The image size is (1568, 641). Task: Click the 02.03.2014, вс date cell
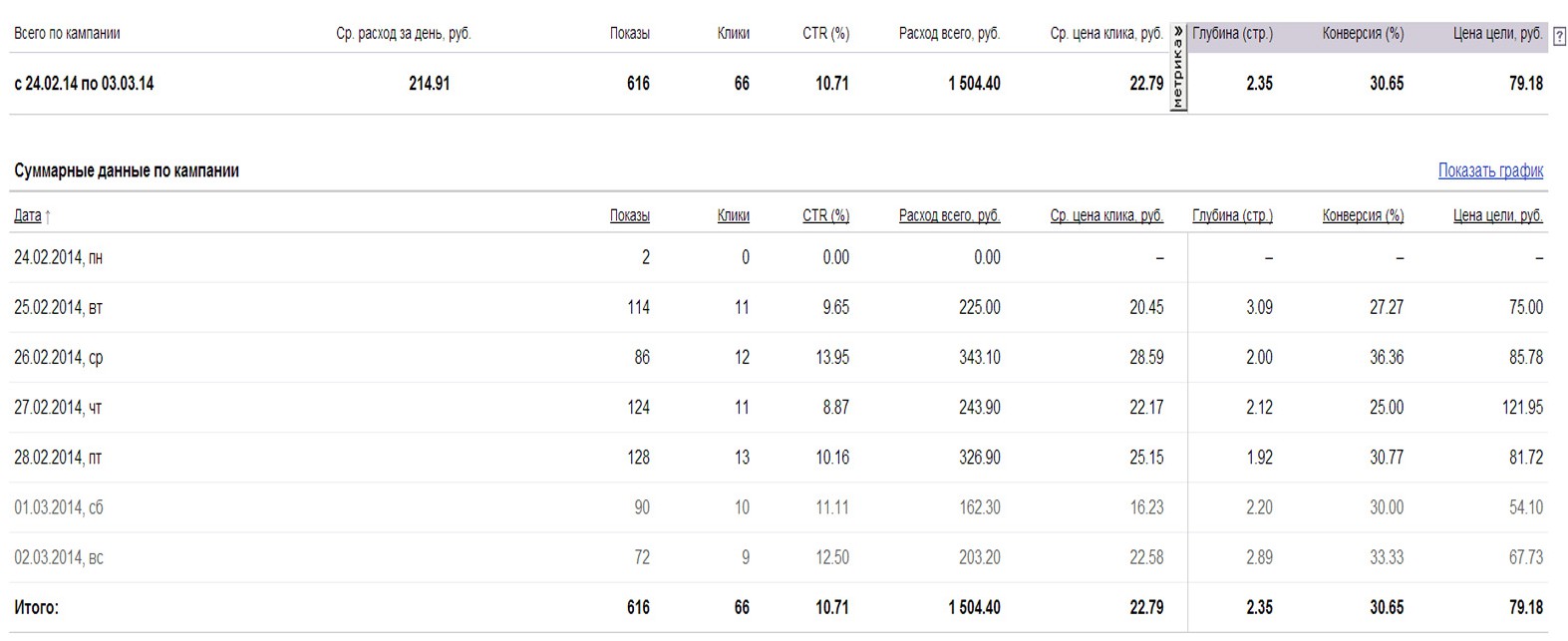click(x=58, y=557)
